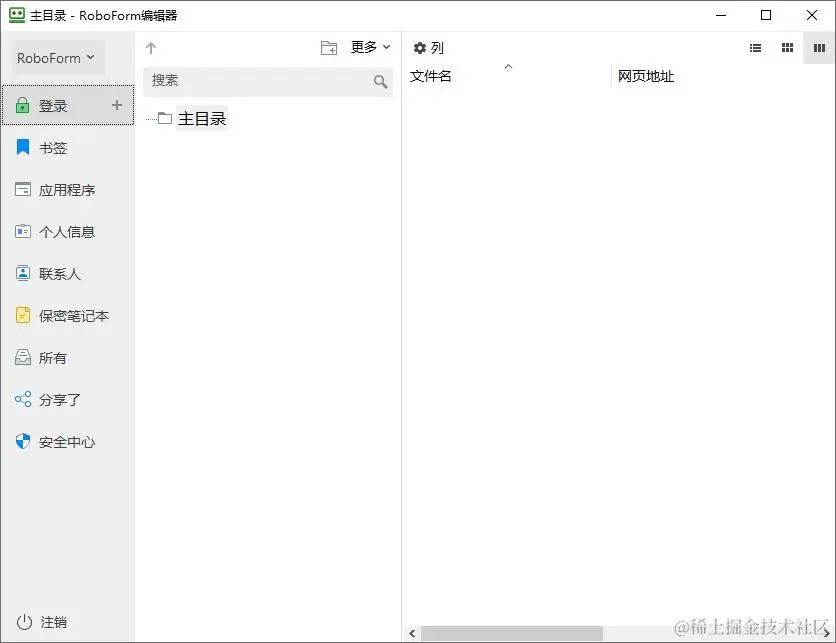Open the 保密笔记本 safenotes section
836x643 pixels.
pyautogui.click(x=68, y=316)
